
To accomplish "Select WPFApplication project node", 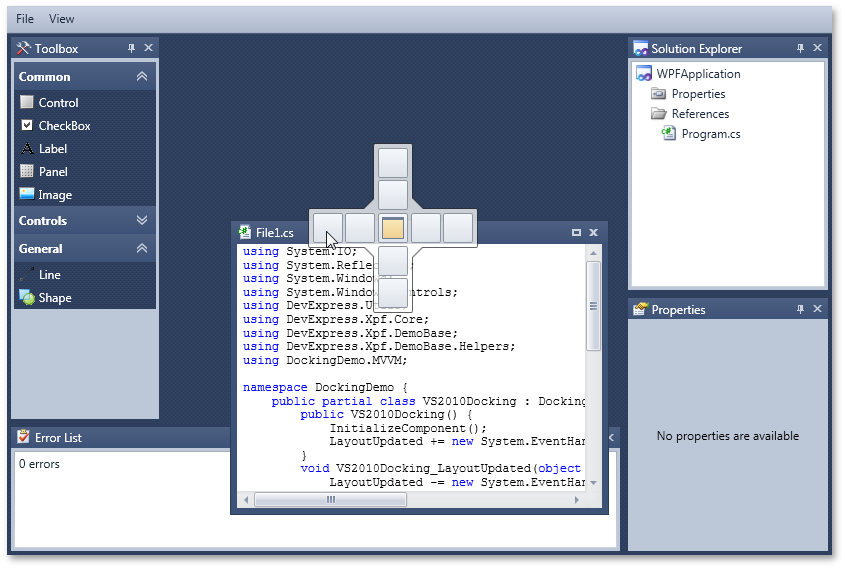I will click(697, 74).
